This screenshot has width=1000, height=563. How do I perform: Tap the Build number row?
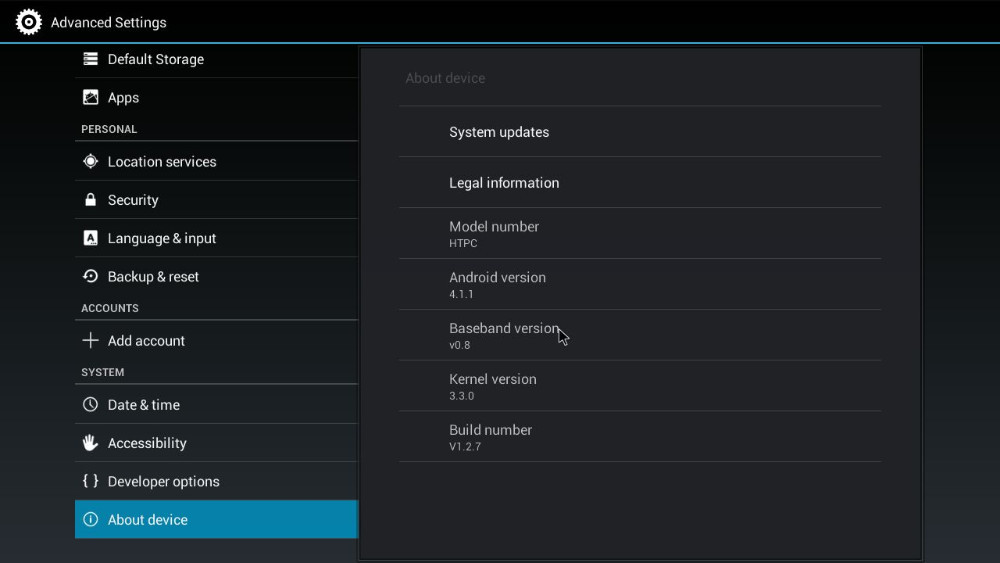click(x=640, y=437)
